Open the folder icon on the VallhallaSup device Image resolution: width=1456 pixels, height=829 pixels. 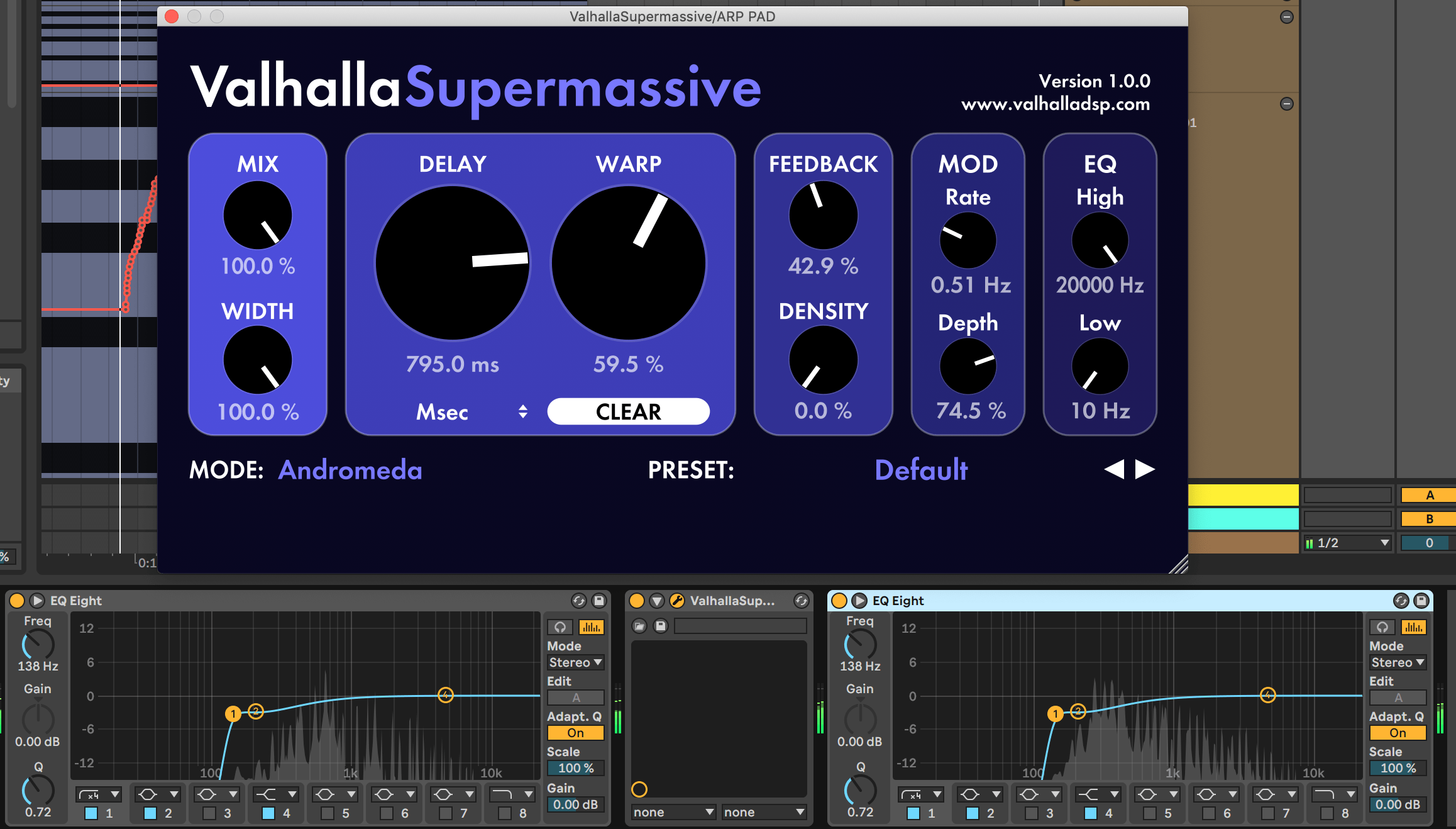(639, 625)
